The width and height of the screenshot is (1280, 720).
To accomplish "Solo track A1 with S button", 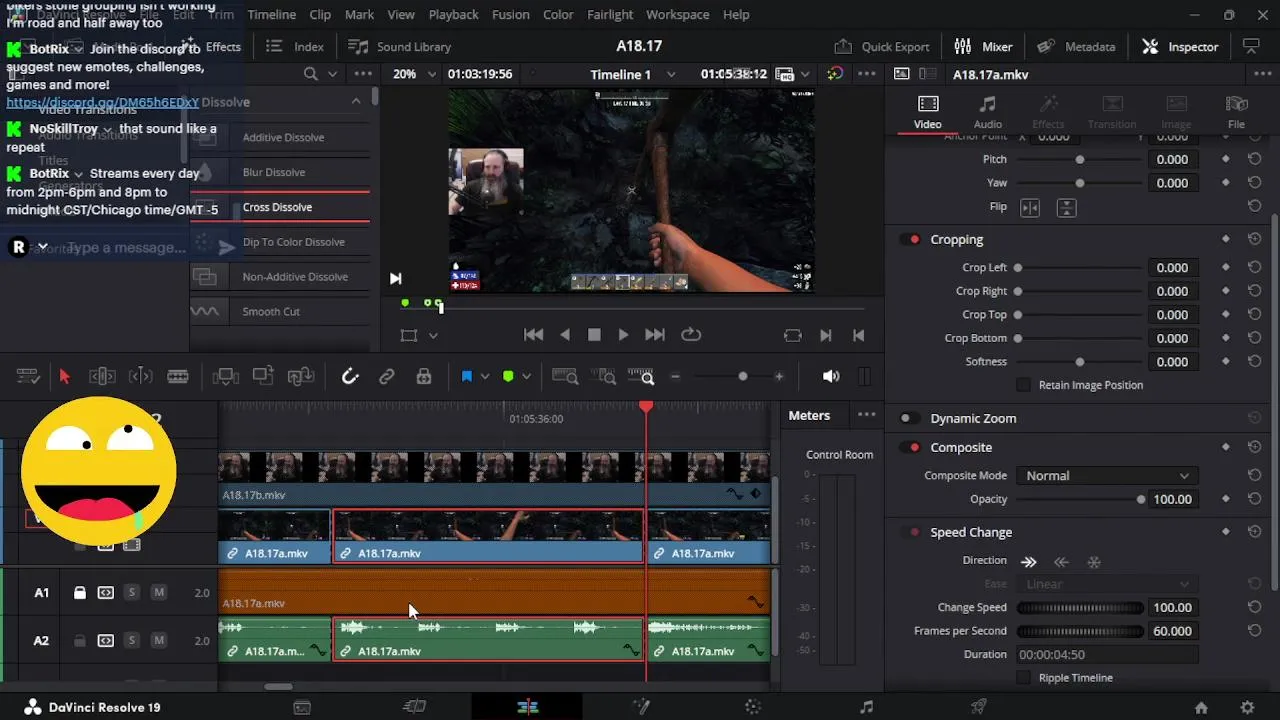I will click(x=132, y=593).
